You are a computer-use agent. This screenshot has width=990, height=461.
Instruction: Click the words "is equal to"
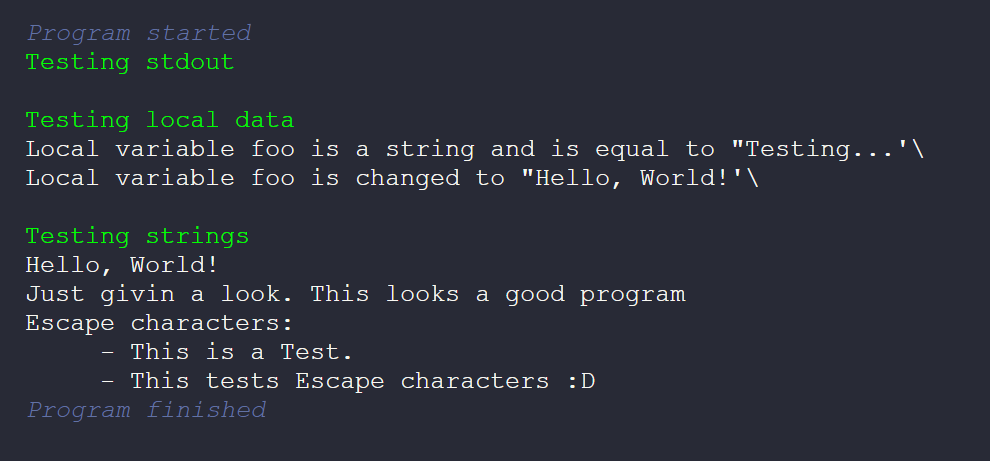(633, 150)
